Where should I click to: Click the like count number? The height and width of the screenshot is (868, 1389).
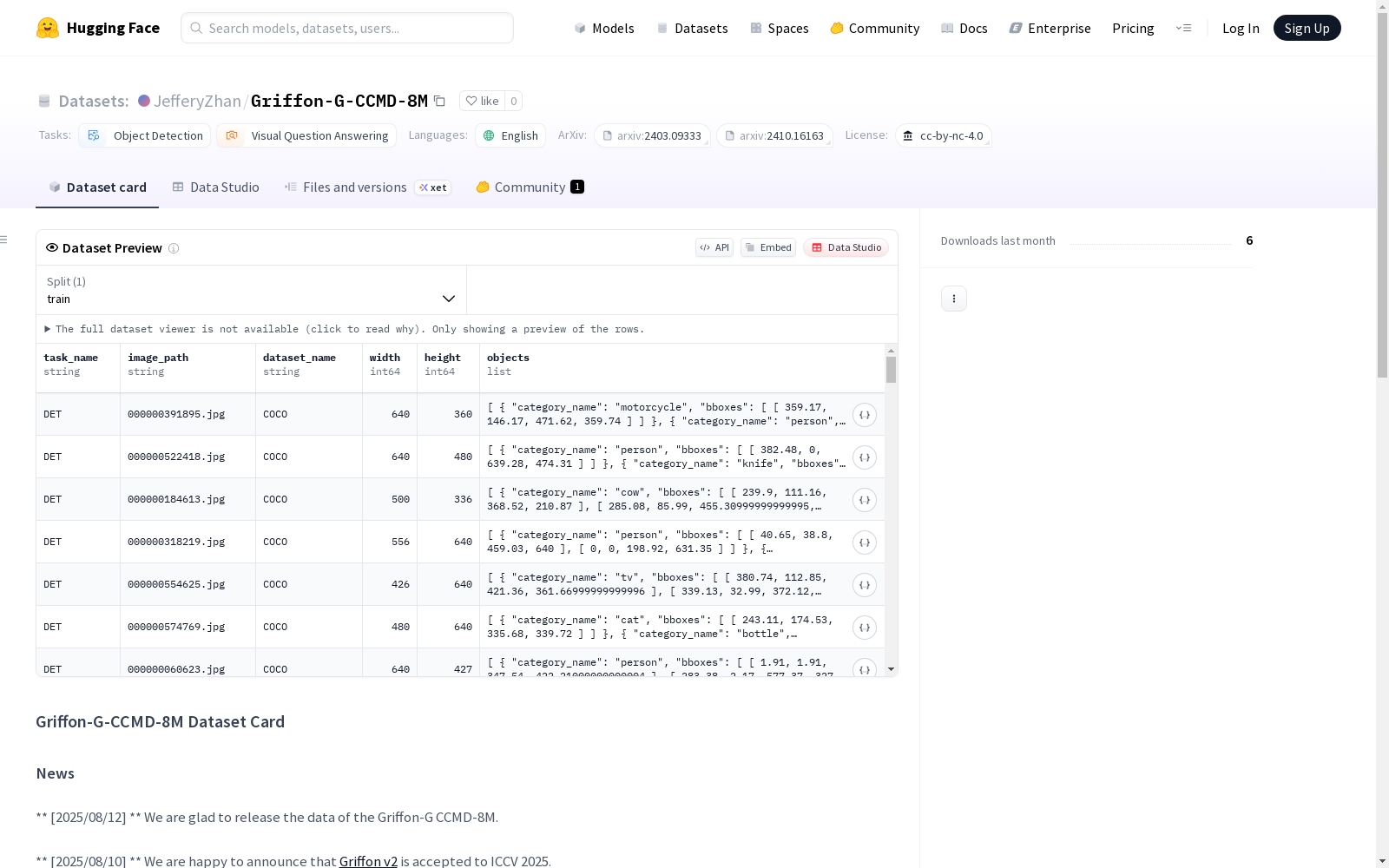pos(514,101)
